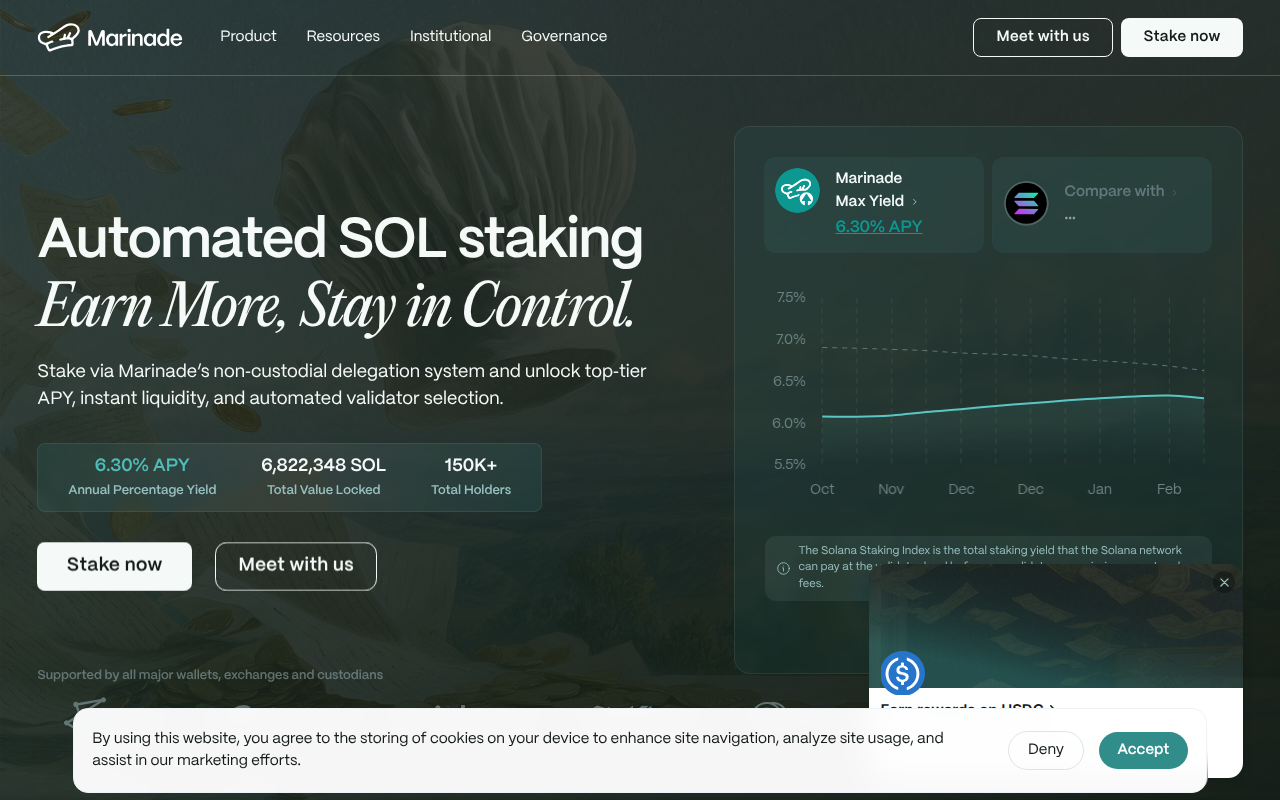This screenshot has height=800, width=1280.
Task: Click the Jan label on chart axis
Action: click(x=1100, y=489)
